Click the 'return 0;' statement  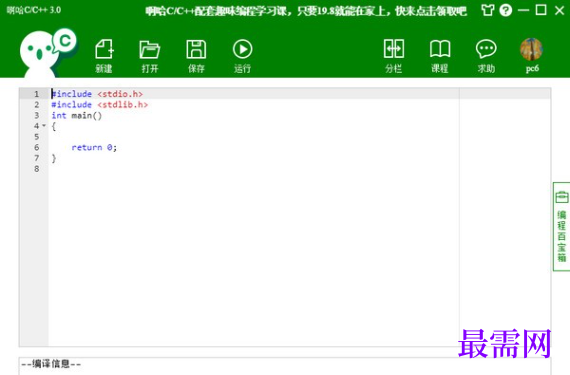point(94,147)
